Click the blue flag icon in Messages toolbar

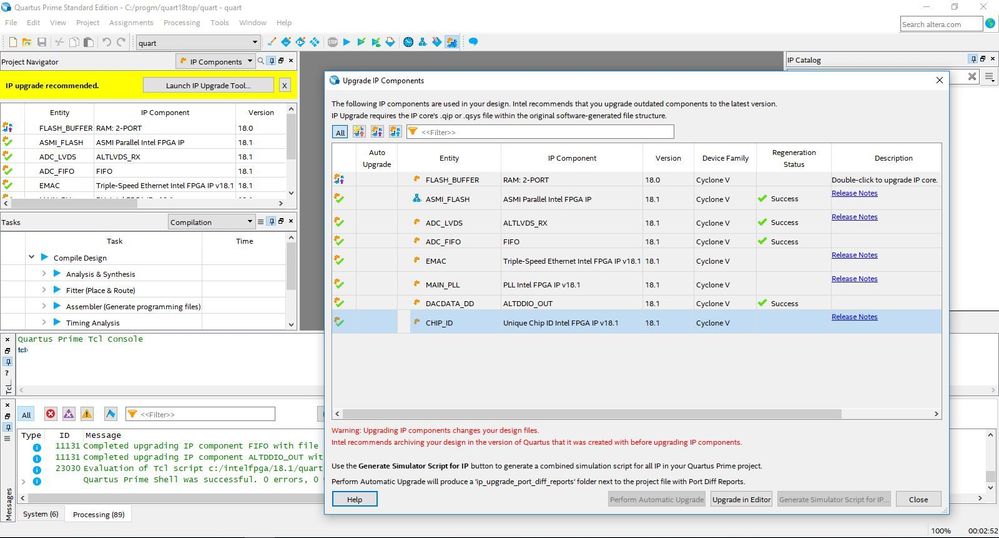pyautogui.click(x=110, y=414)
